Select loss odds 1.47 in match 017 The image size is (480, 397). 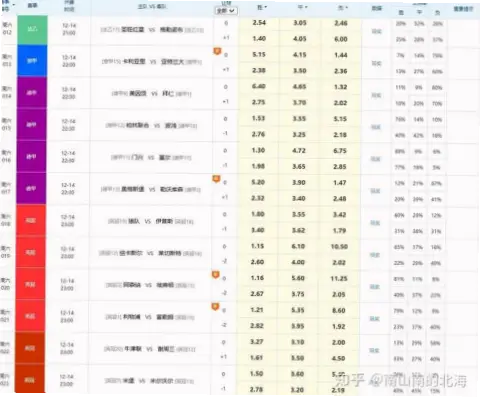coord(340,183)
